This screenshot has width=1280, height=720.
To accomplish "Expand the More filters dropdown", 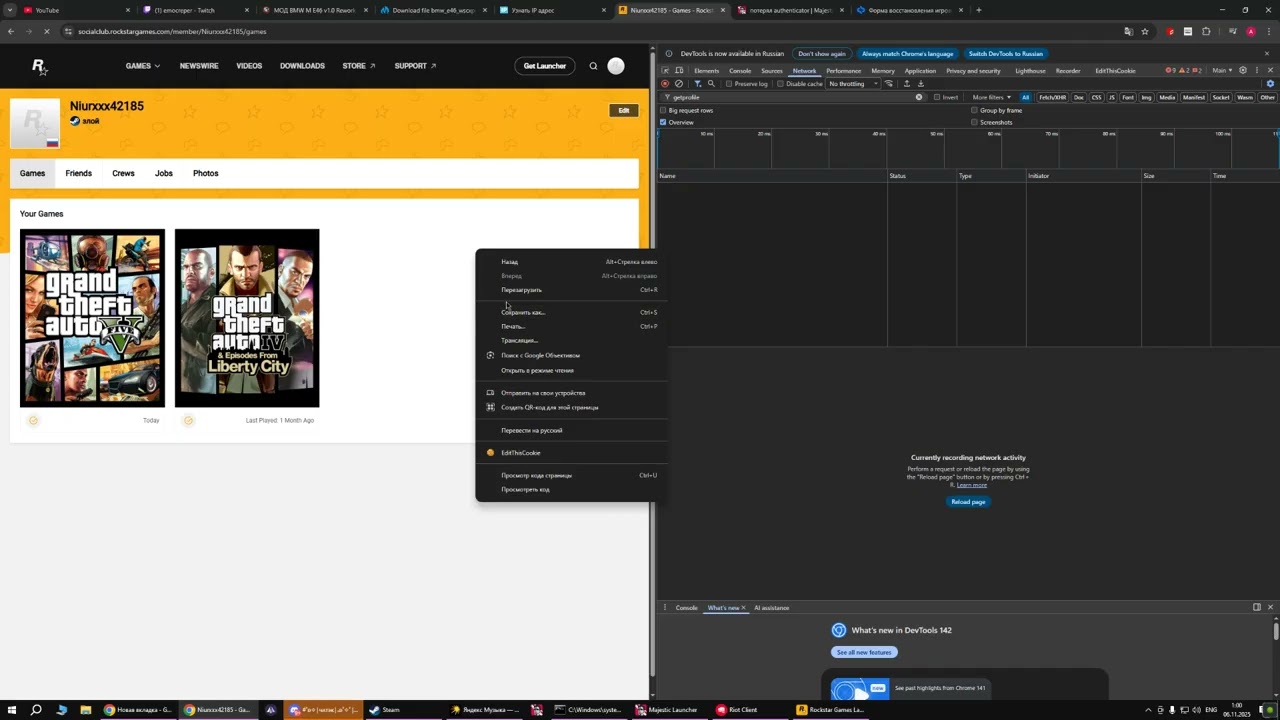I will point(991,97).
